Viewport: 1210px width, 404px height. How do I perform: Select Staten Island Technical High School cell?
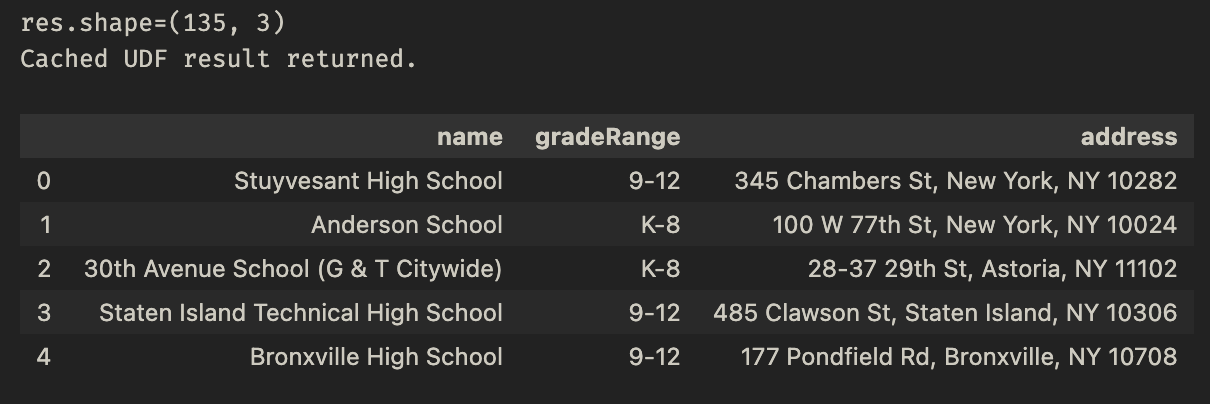301,313
